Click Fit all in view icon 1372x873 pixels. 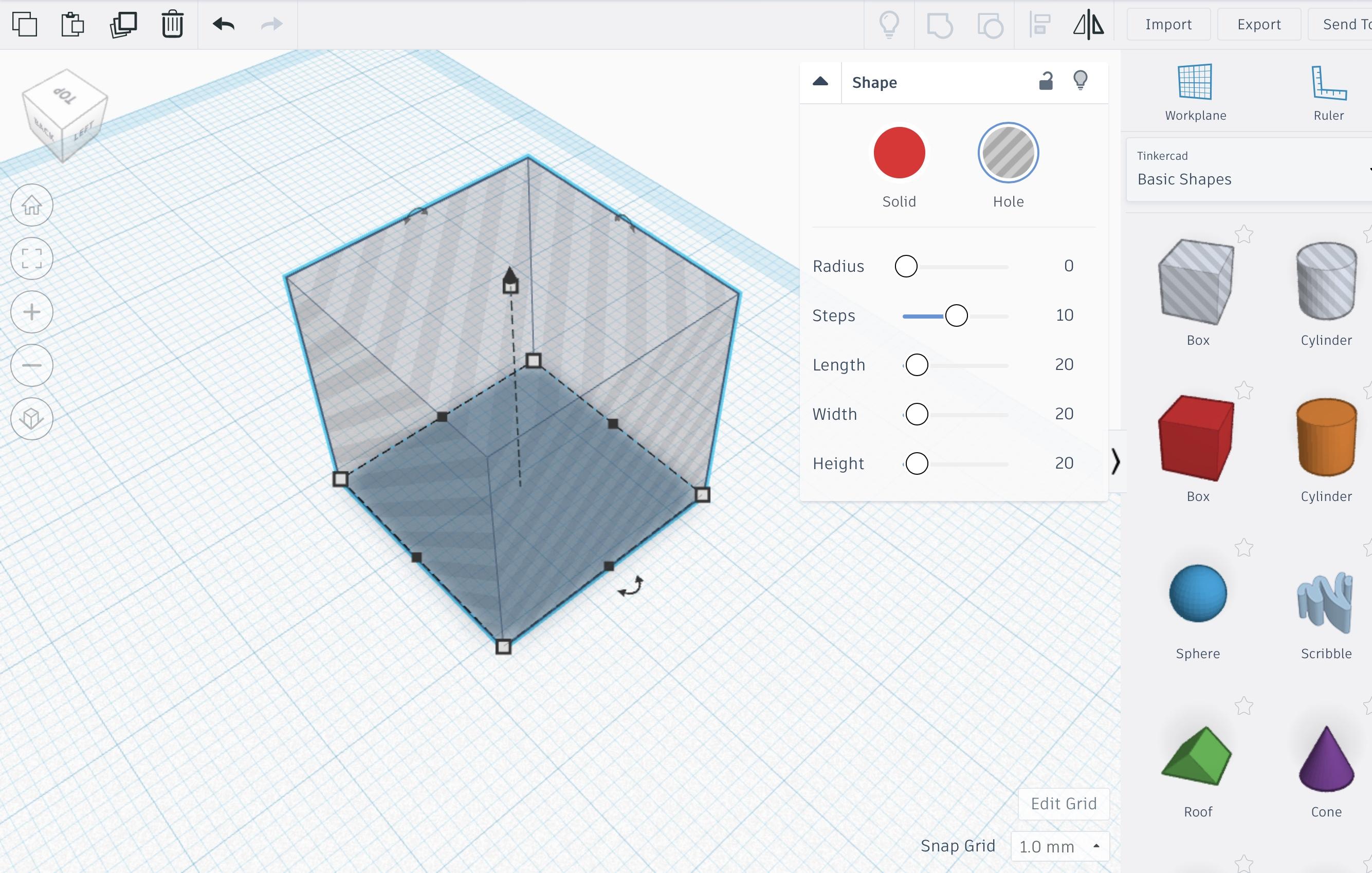pos(32,258)
